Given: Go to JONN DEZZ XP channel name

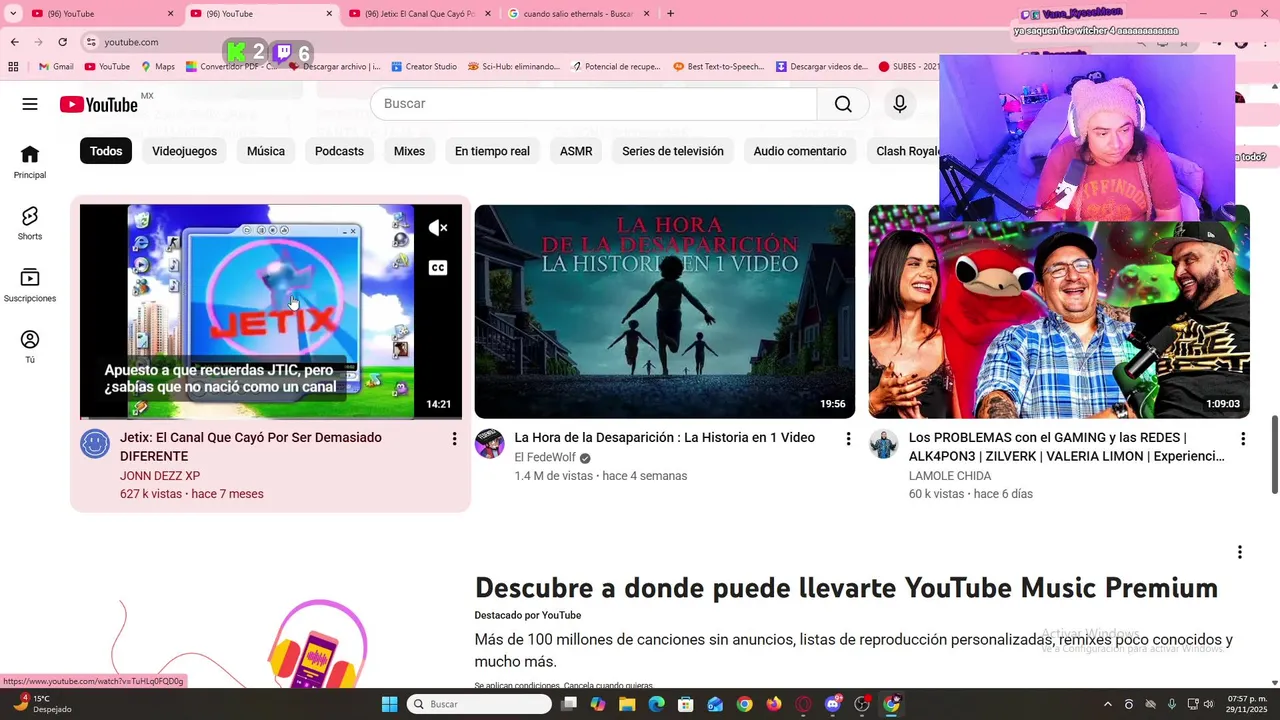Looking at the screenshot, I should (160, 476).
